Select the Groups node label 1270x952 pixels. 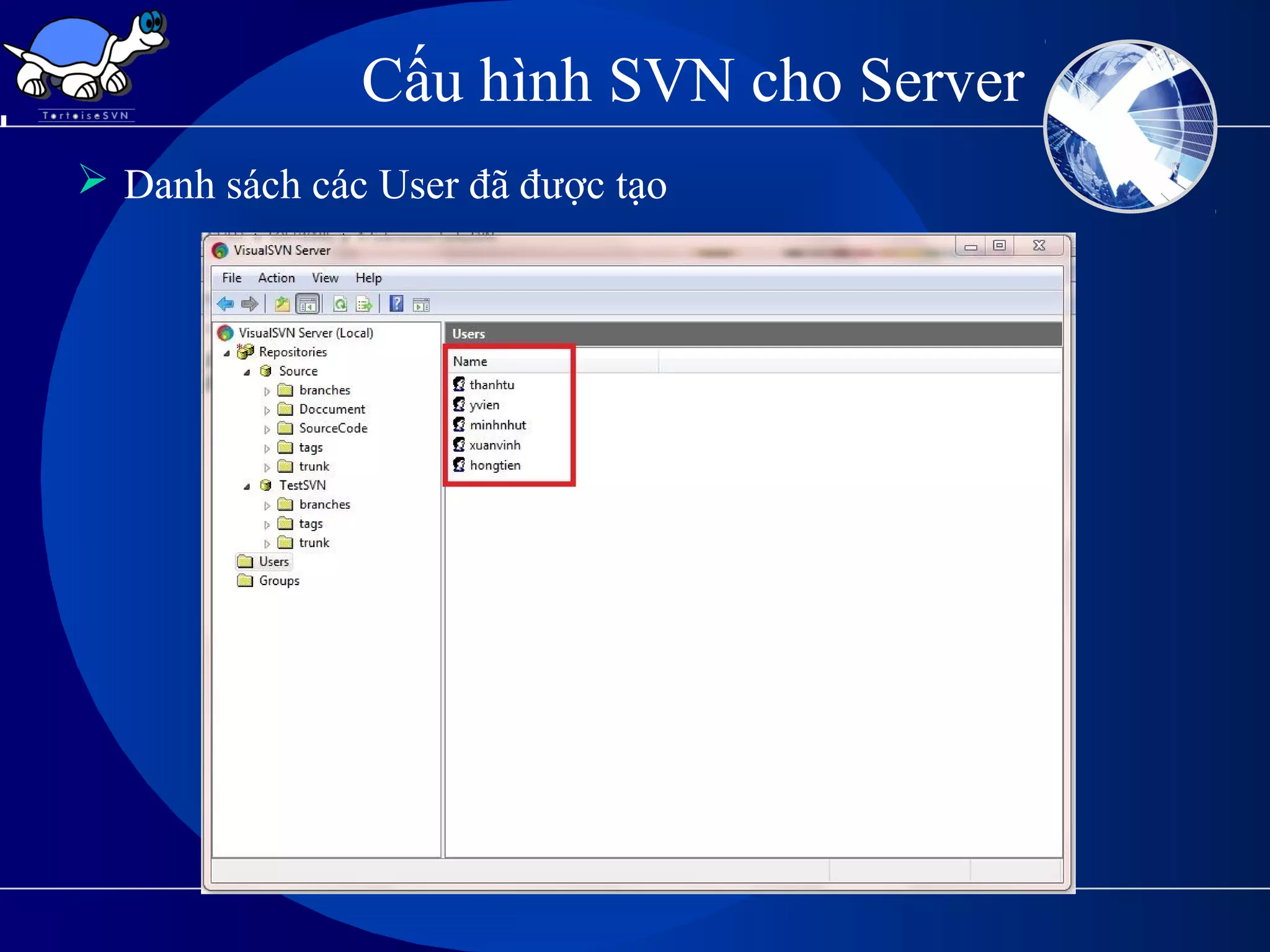pyautogui.click(x=279, y=581)
